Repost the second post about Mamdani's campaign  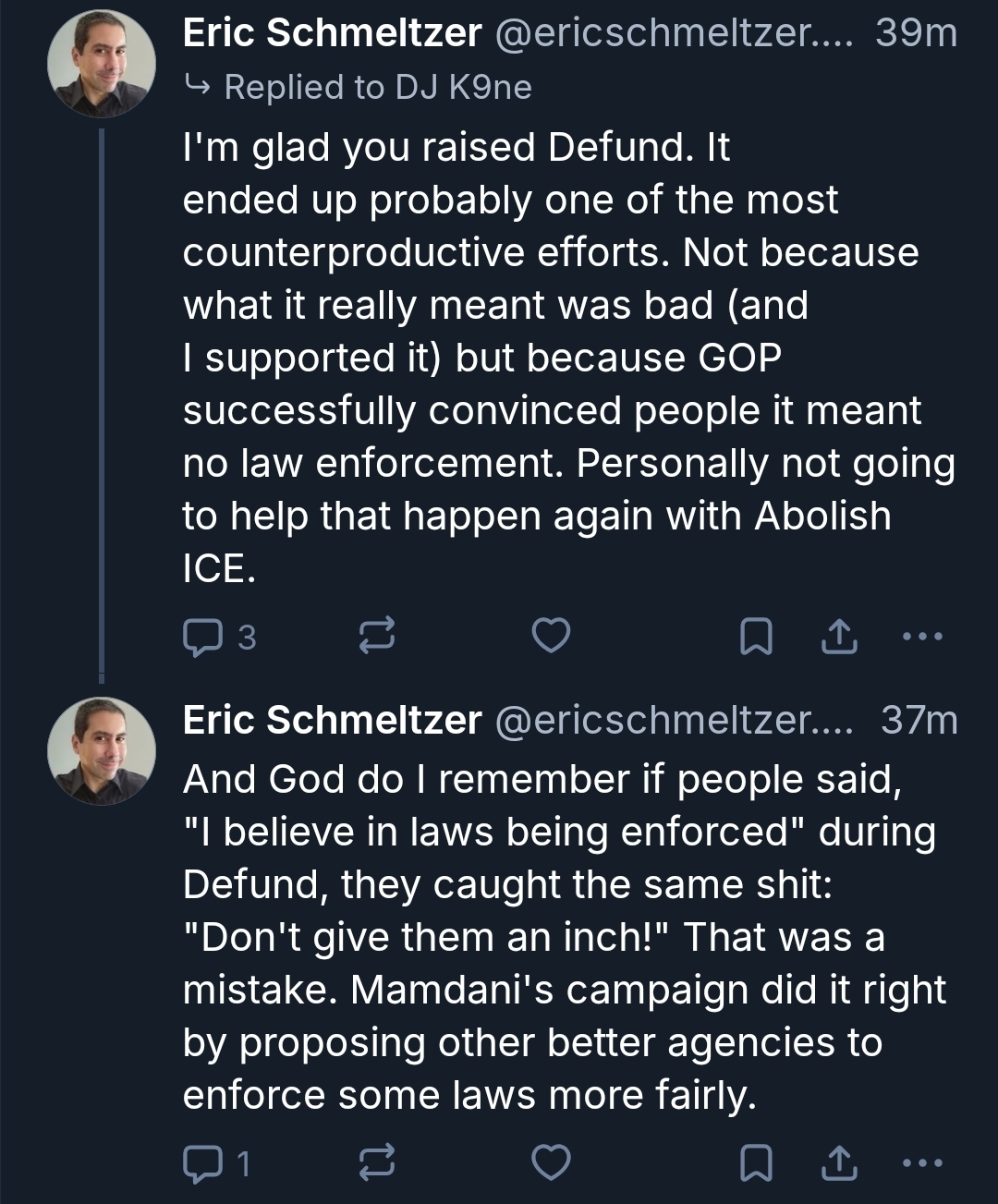377,1163
